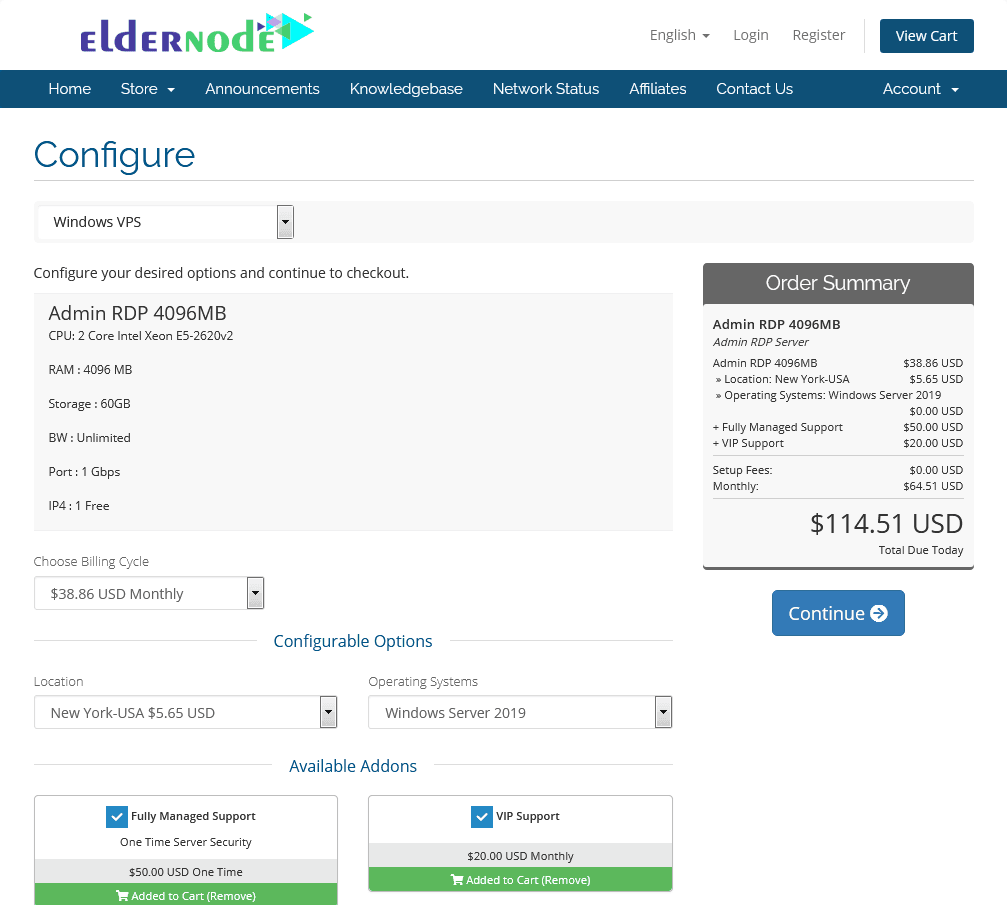Click the Continue button
The height and width of the screenshot is (905, 1007).
(838, 613)
